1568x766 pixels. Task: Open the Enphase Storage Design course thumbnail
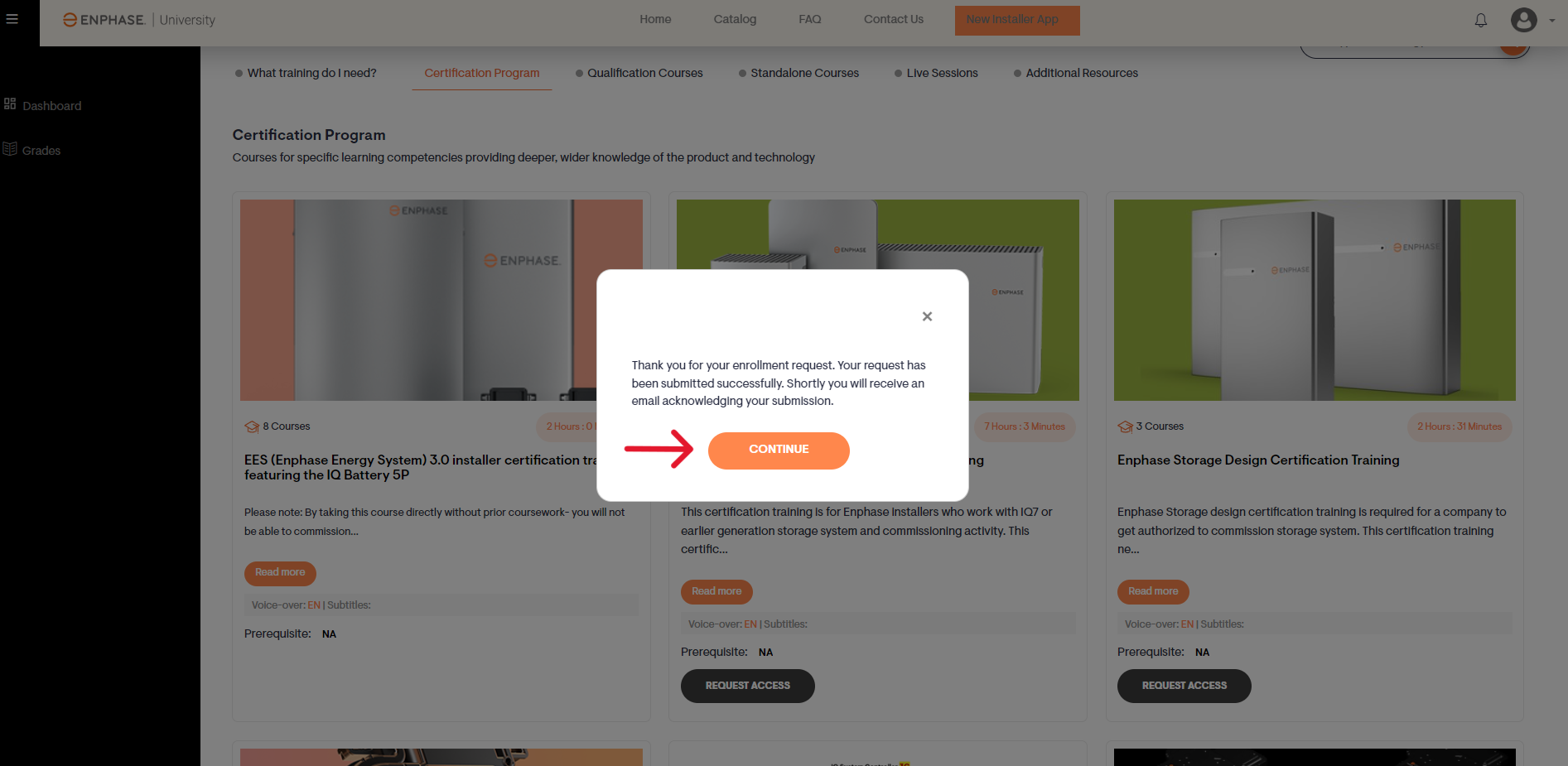click(x=1315, y=300)
